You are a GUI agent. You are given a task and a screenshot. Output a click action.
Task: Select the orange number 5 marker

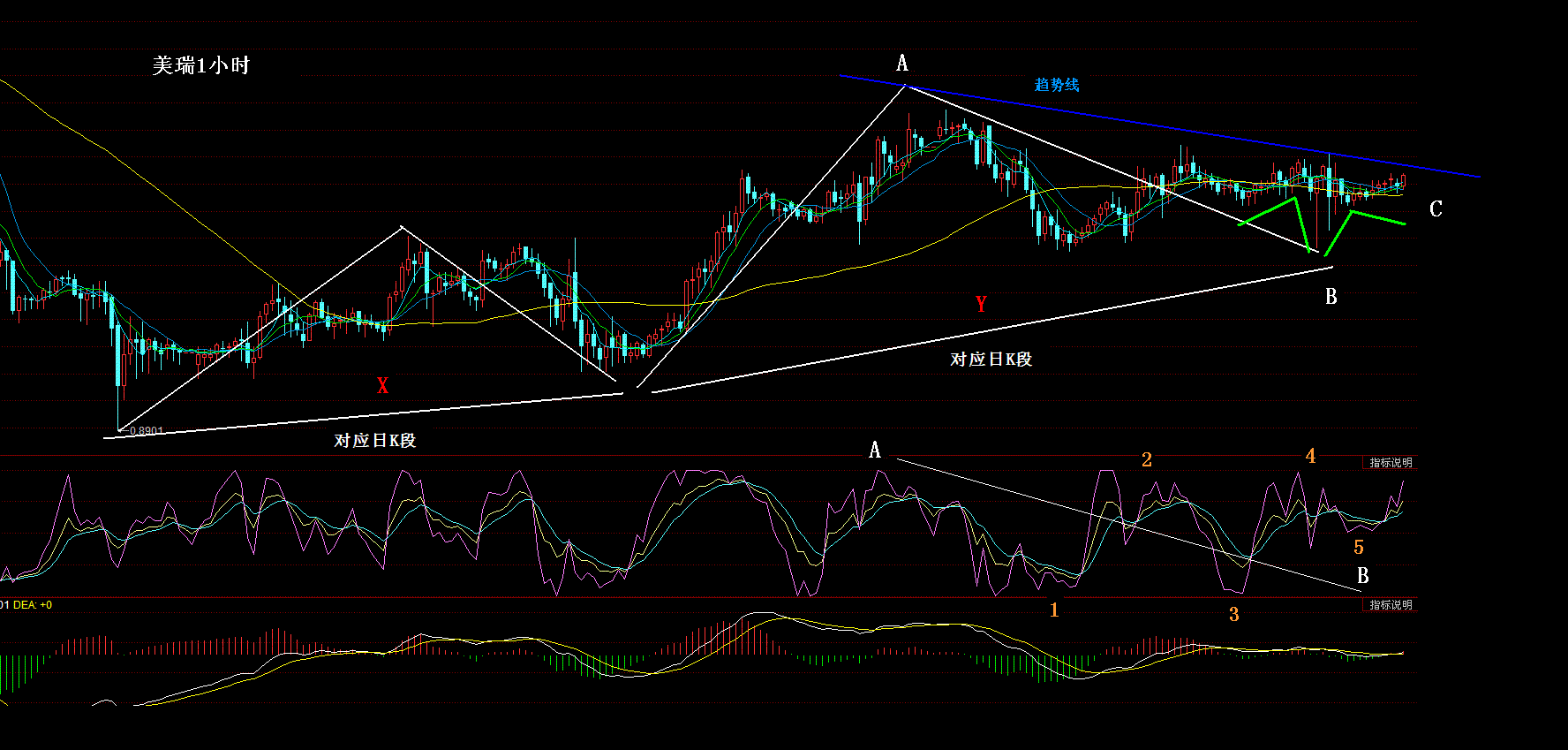1359,548
